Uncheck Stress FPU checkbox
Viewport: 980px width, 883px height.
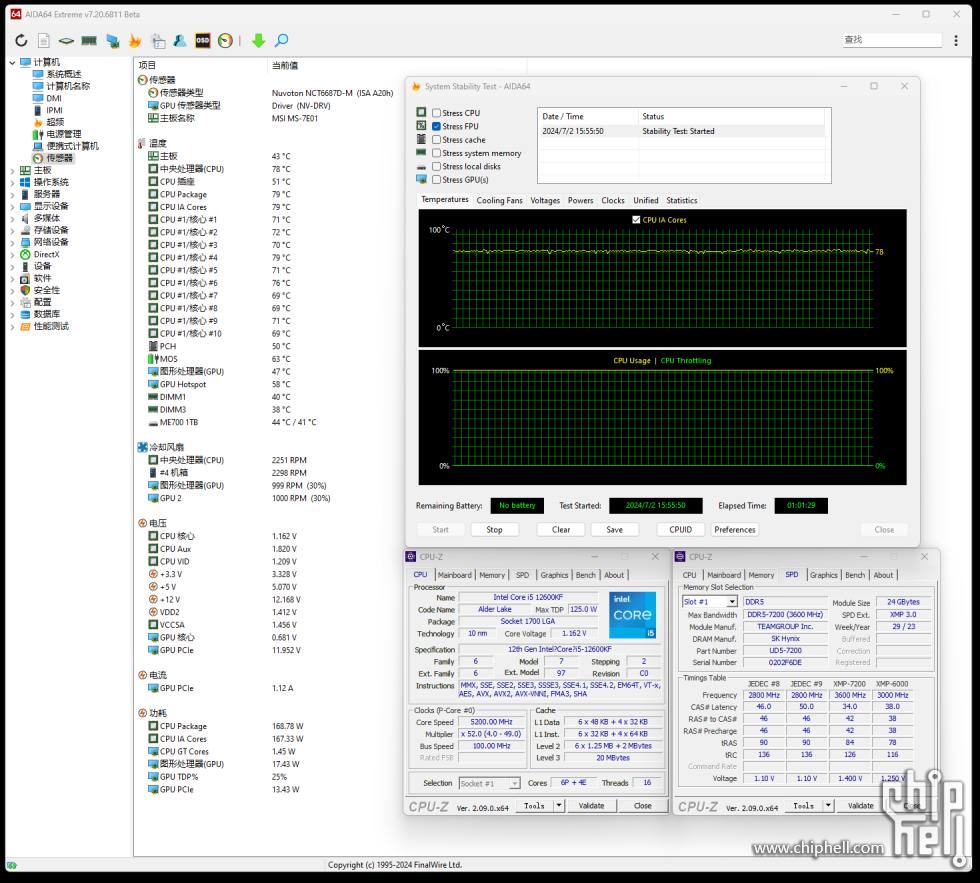(x=436, y=126)
